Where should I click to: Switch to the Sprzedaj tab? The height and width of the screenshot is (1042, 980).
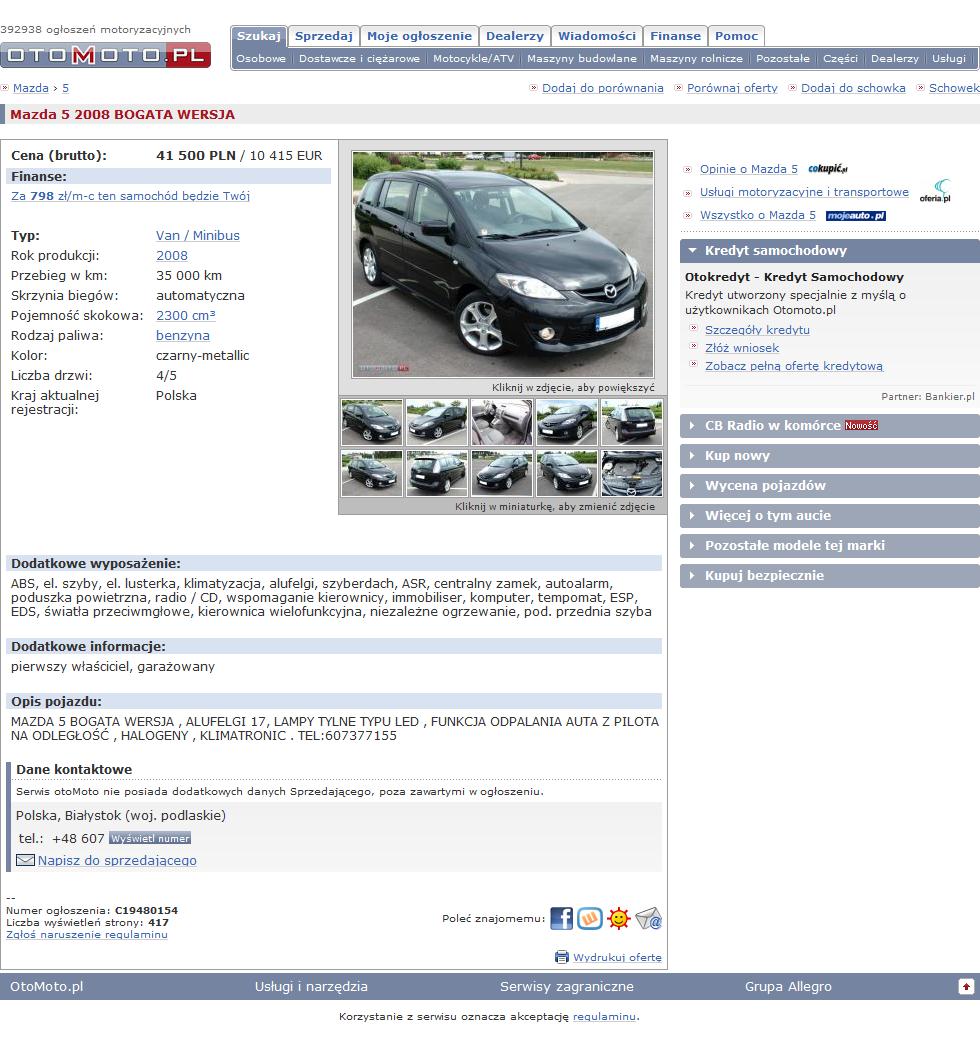click(x=324, y=36)
